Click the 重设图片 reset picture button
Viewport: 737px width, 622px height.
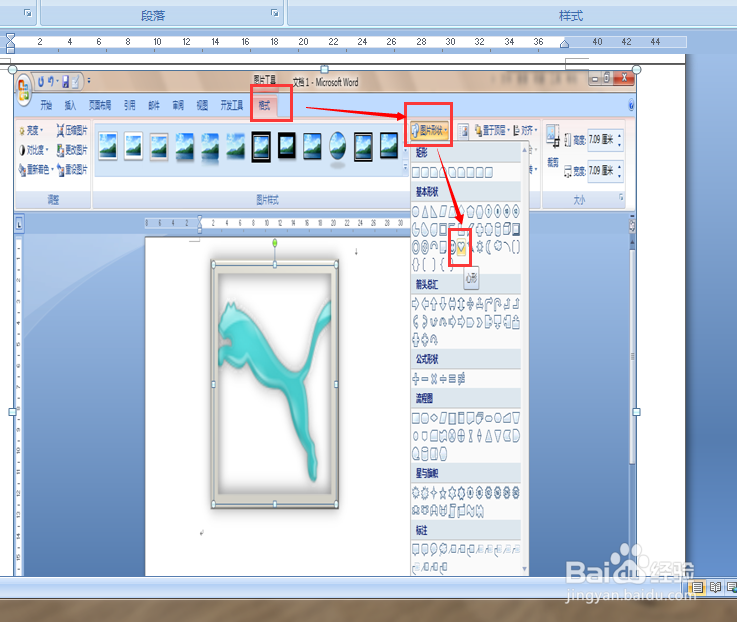point(72,170)
